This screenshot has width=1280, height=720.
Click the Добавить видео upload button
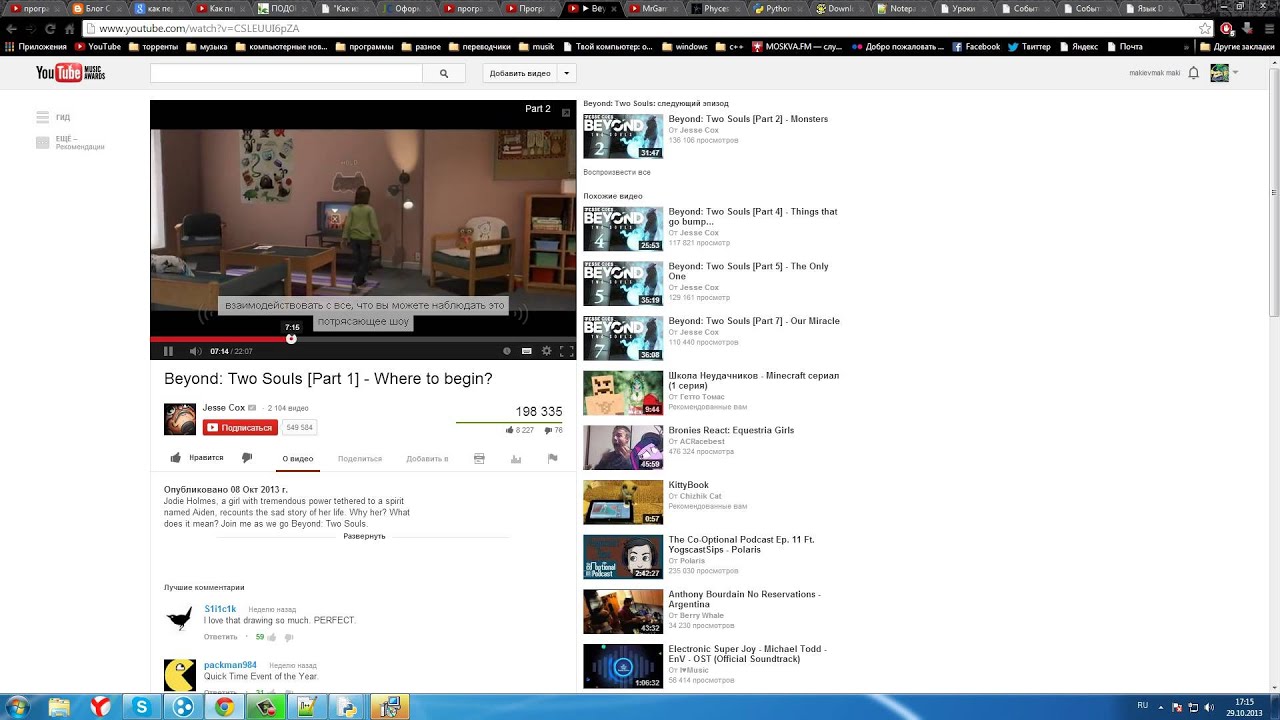pyautogui.click(x=520, y=73)
